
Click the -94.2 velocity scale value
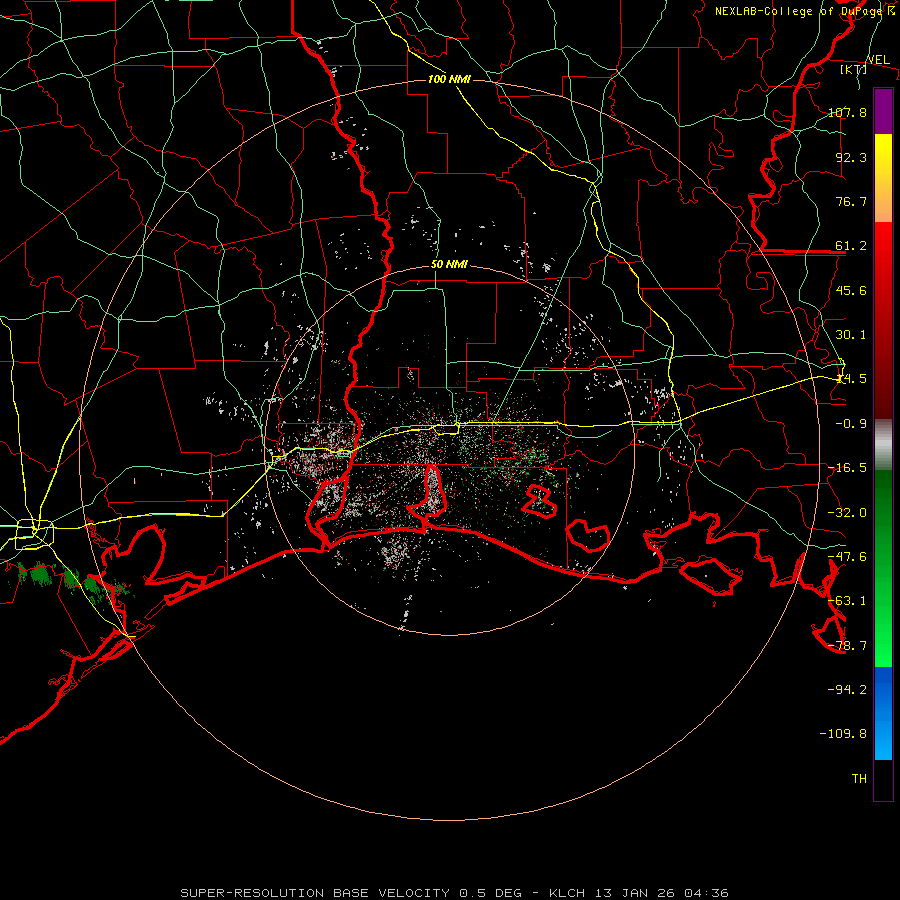(847, 689)
